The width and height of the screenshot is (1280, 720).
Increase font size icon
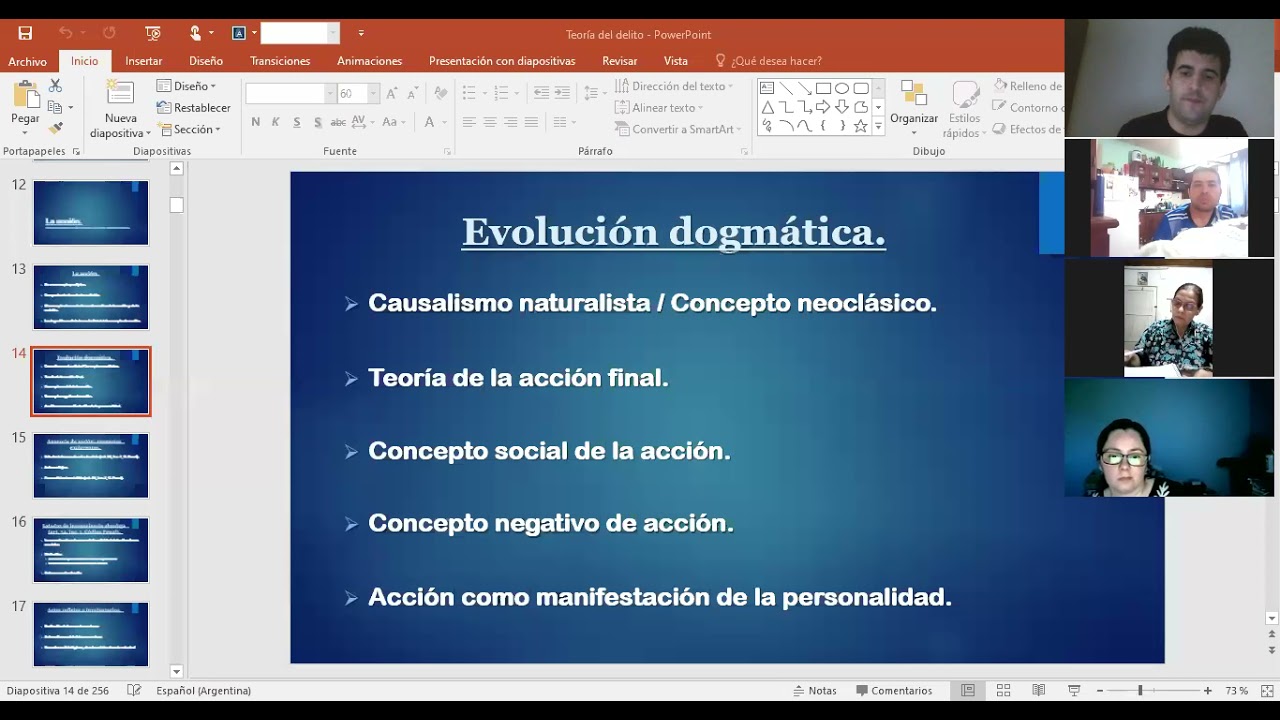click(x=392, y=93)
